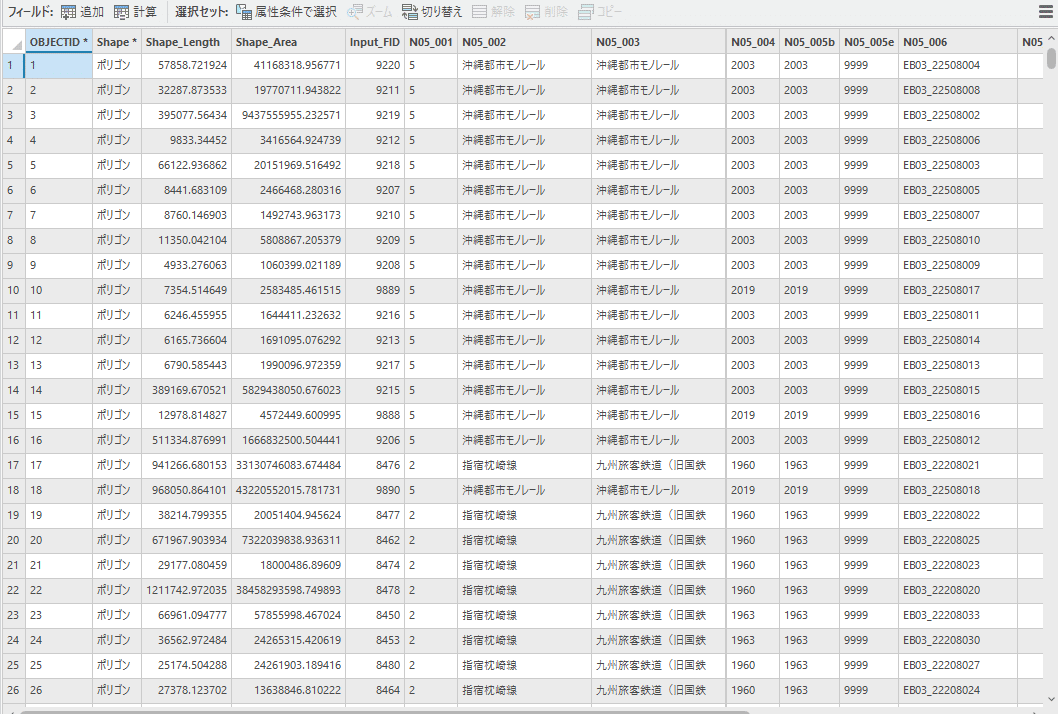
Task: Select the N05_005e column header
Action: [x=869, y=42]
